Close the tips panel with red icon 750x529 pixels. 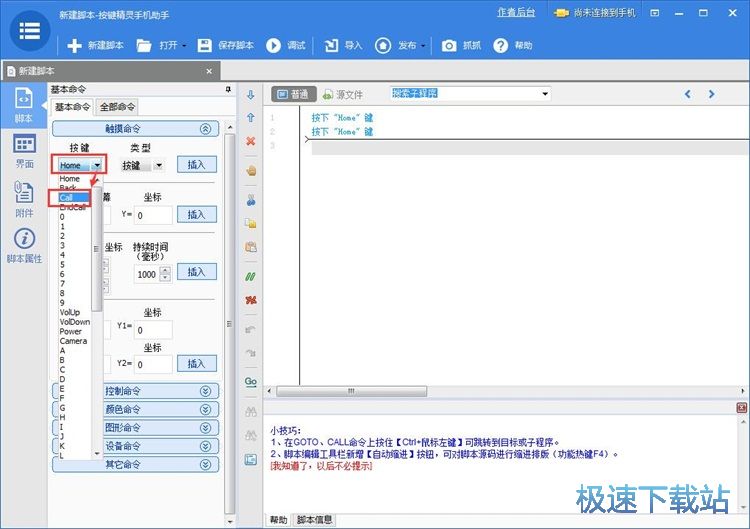[742, 408]
